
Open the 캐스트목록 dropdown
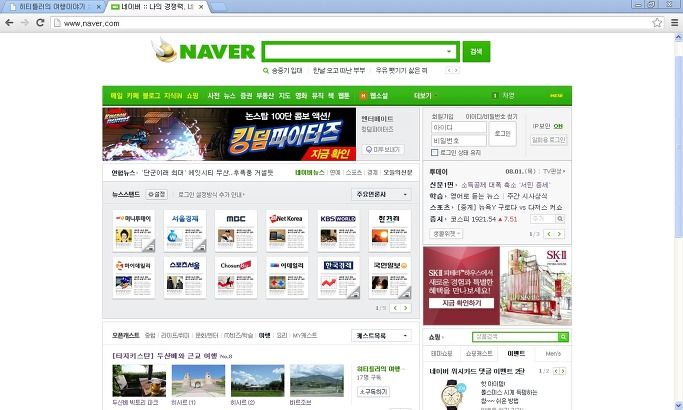click(382, 335)
